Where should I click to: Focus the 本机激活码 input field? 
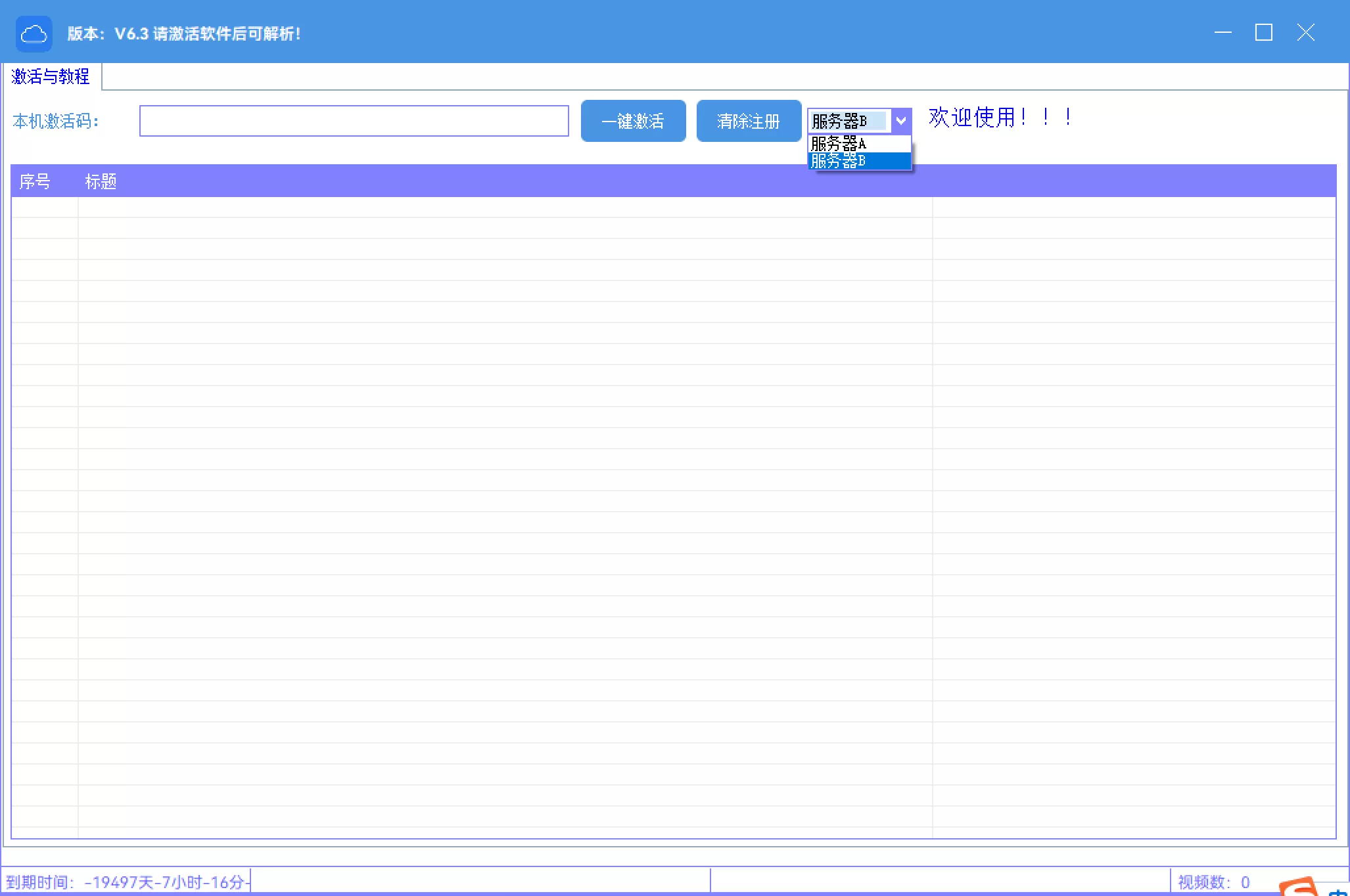354,121
